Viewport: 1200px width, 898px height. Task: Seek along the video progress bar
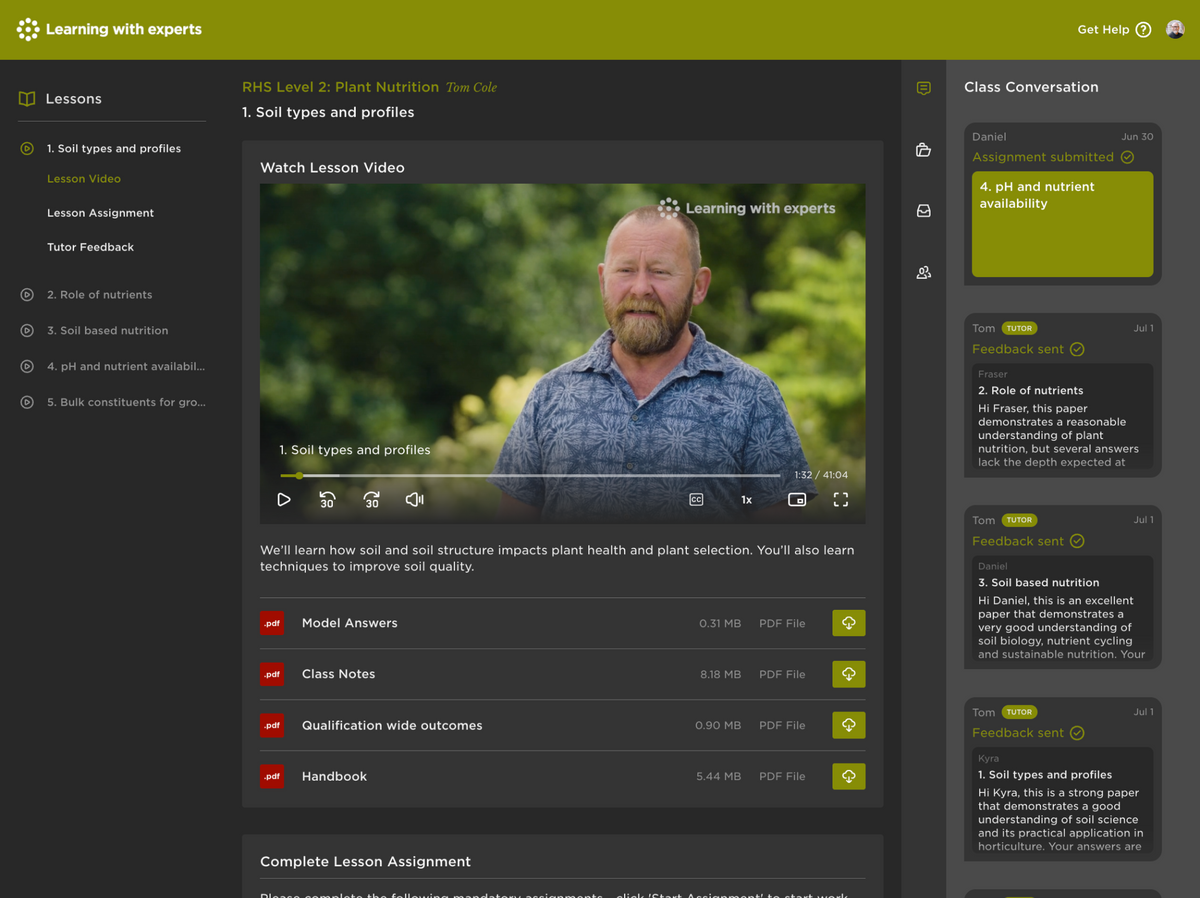tap(530, 475)
